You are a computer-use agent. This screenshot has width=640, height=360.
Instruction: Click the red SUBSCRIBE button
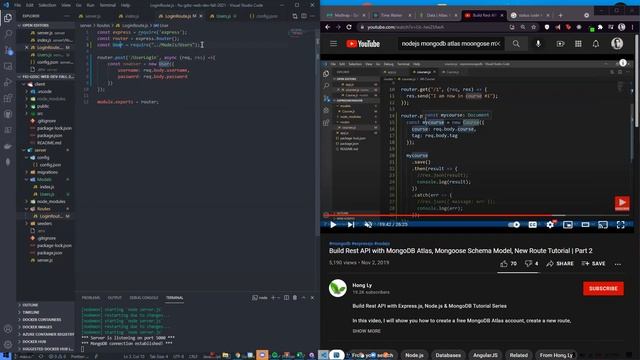[603, 289]
